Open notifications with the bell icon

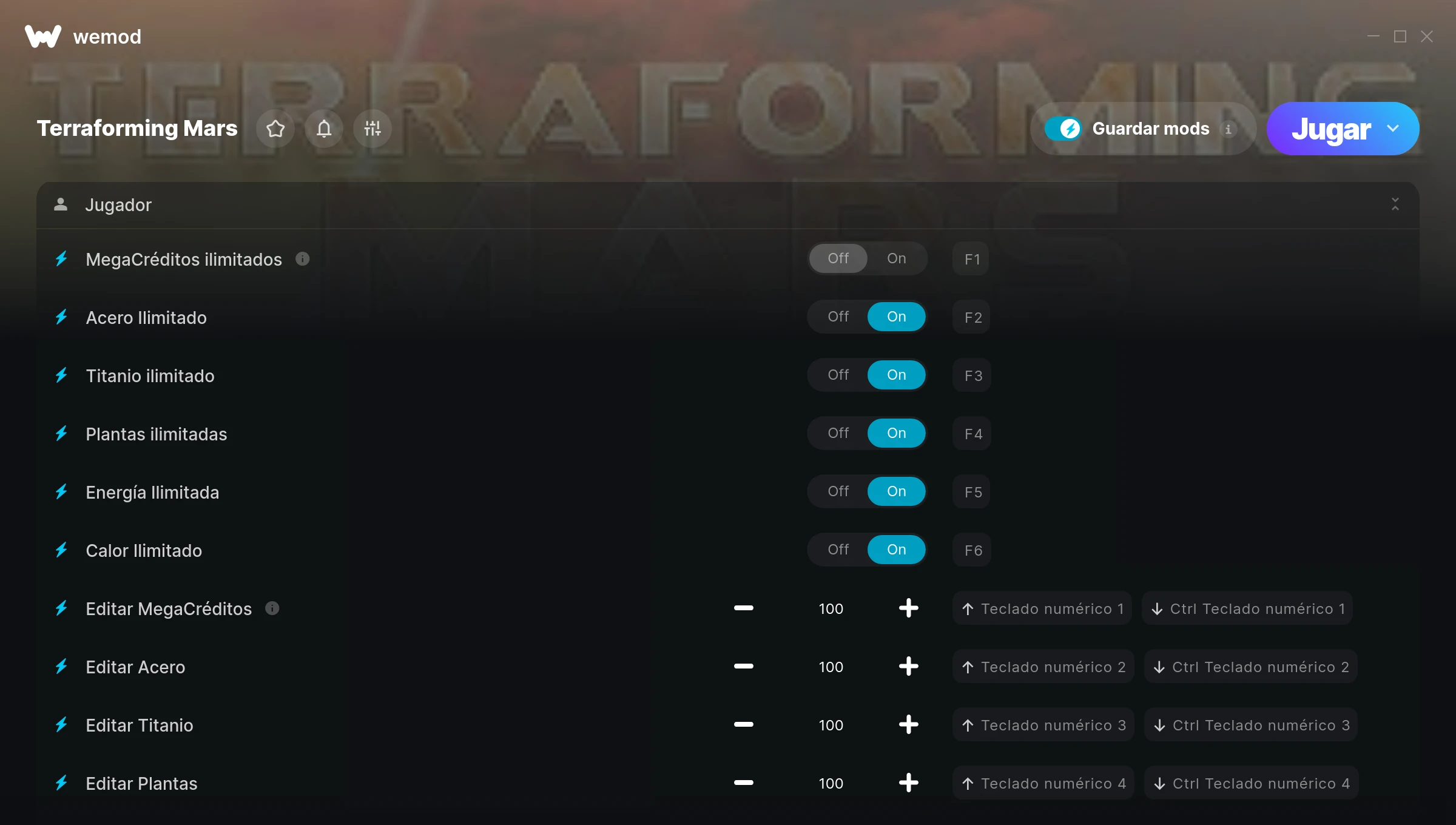(x=324, y=129)
